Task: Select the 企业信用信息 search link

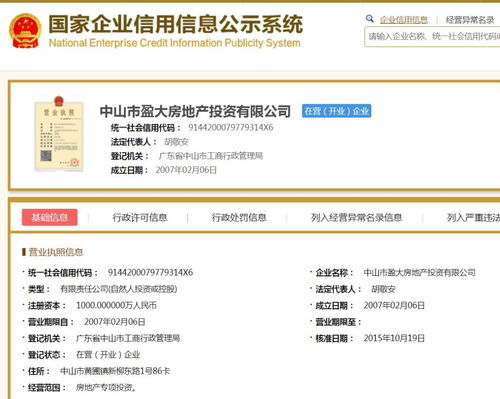Action: (404, 20)
